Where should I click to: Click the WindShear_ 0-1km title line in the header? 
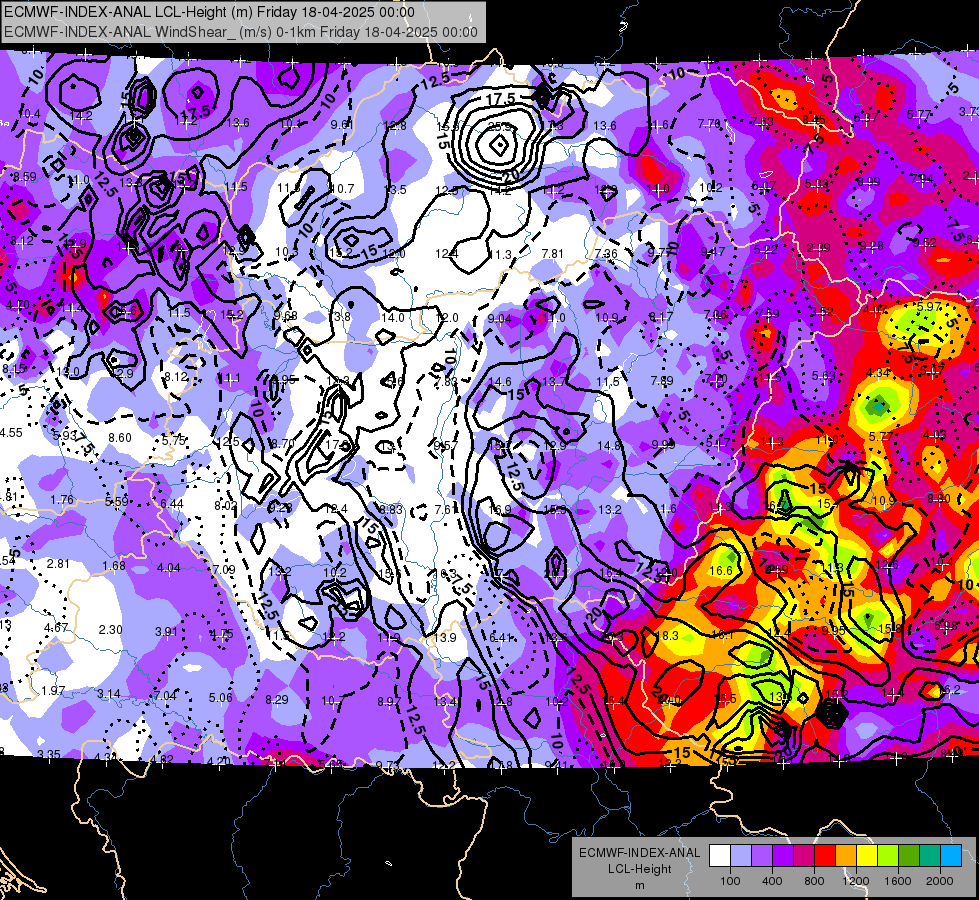(x=240, y=32)
